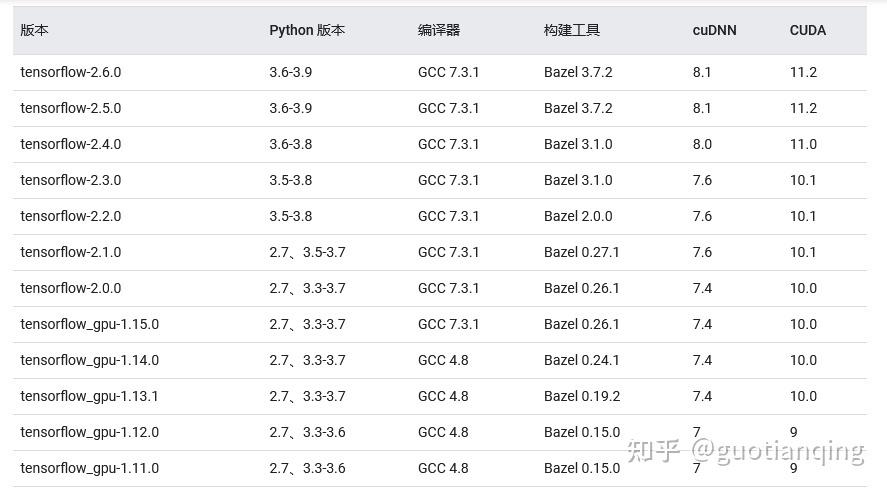
Task: Click the tensorflow-2.4.0 version cell
Action: tap(70, 144)
